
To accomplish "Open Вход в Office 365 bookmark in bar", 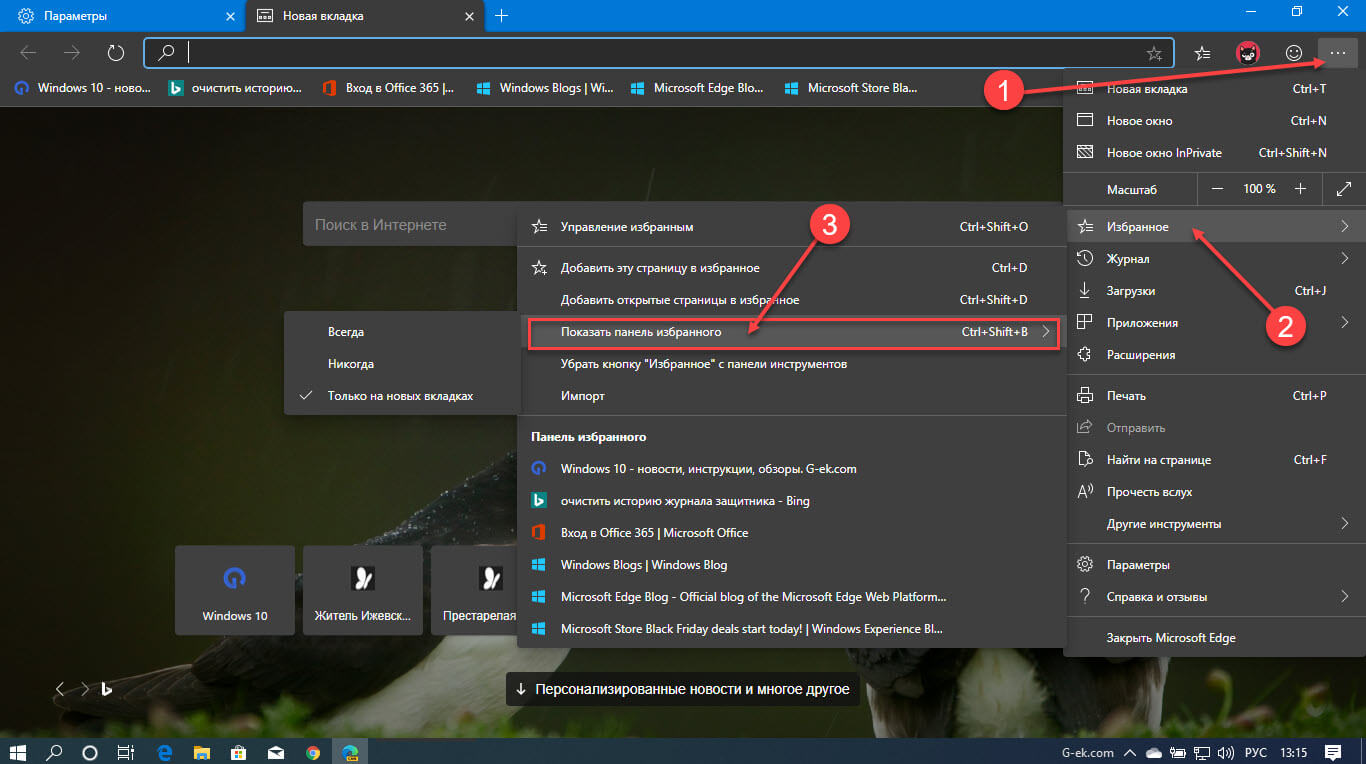I will pyautogui.click(x=389, y=88).
